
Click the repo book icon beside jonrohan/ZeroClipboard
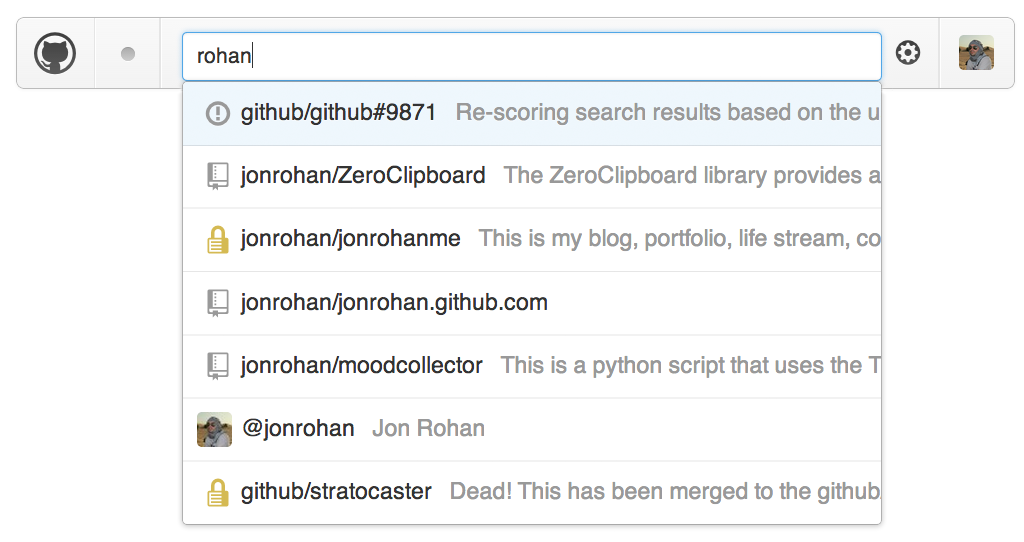click(x=217, y=176)
